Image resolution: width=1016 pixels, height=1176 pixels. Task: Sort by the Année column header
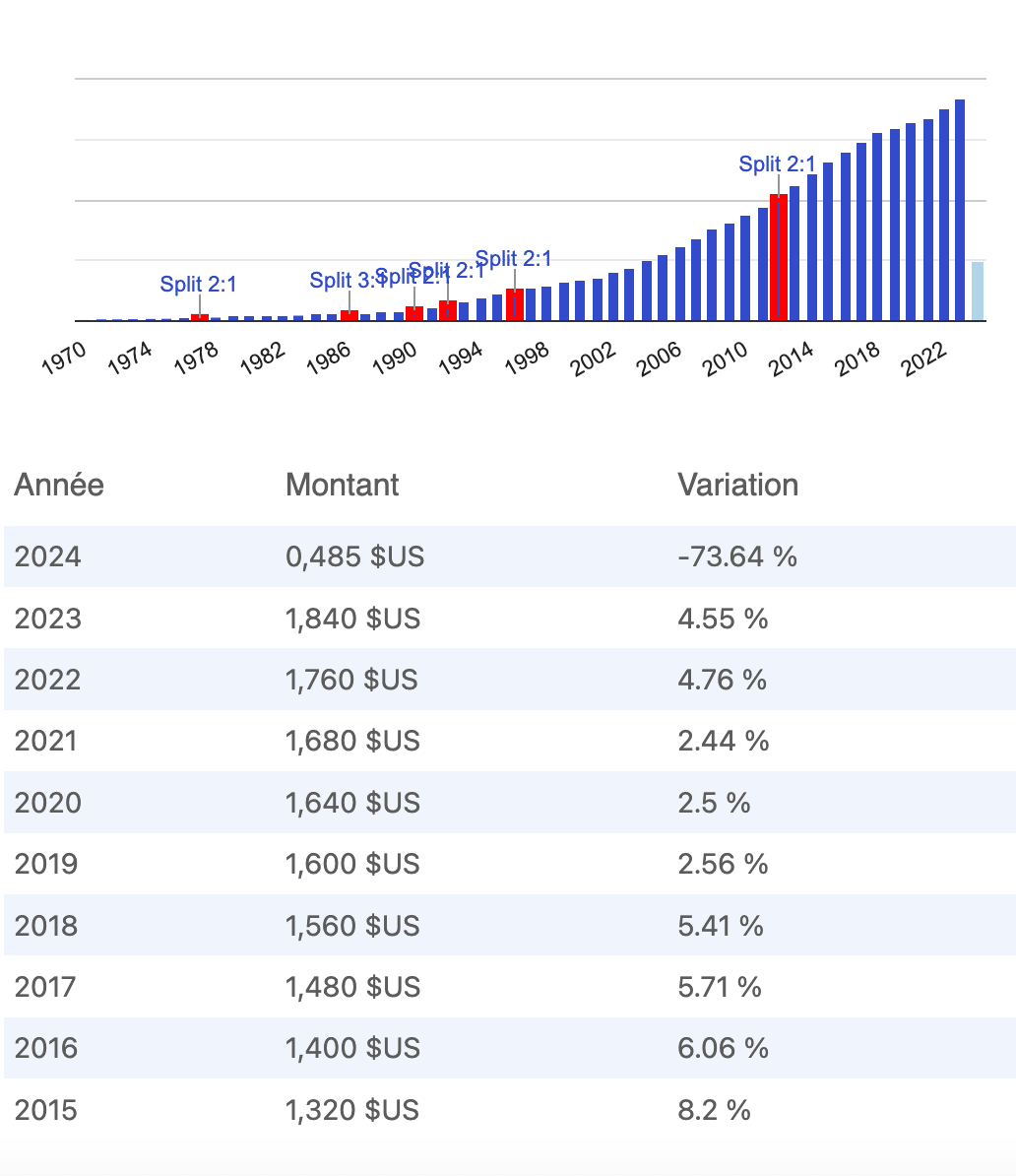click(x=59, y=485)
